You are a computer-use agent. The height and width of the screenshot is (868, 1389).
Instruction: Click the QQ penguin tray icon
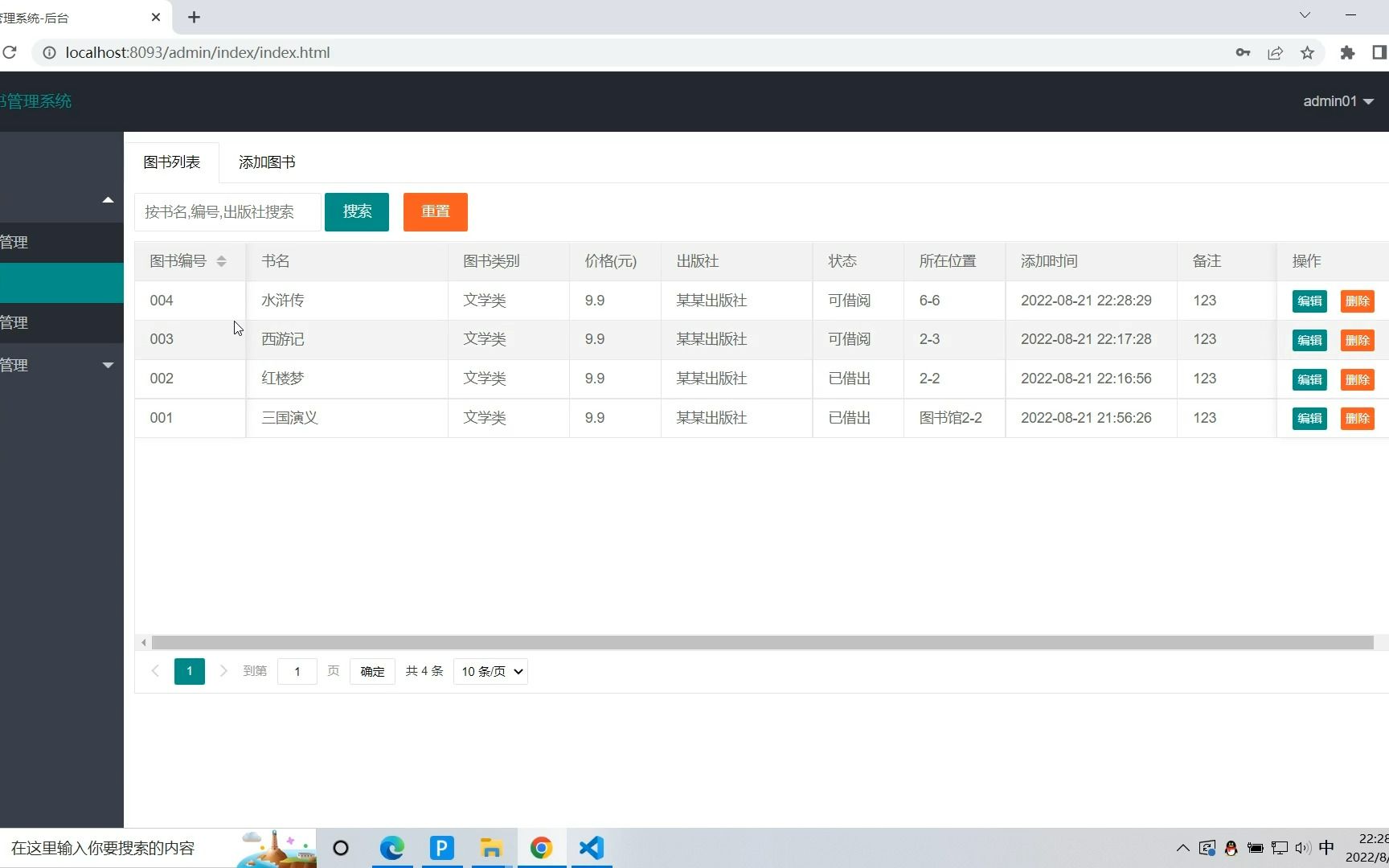[x=1231, y=848]
